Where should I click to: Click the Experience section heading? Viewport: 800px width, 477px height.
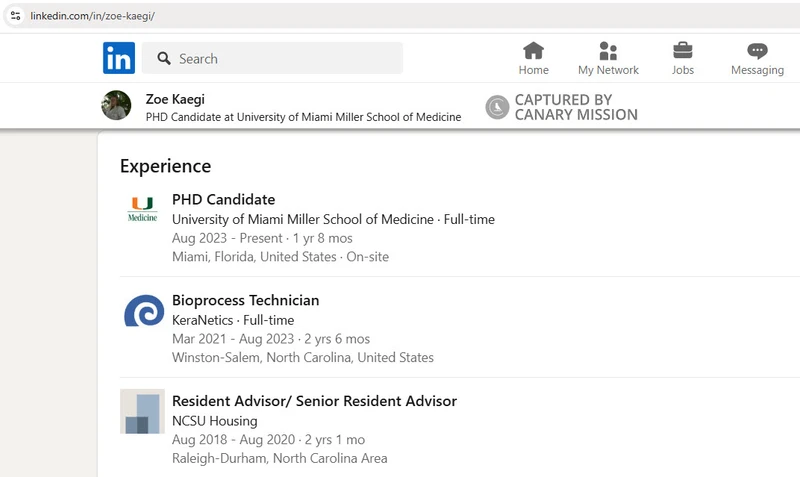165,166
